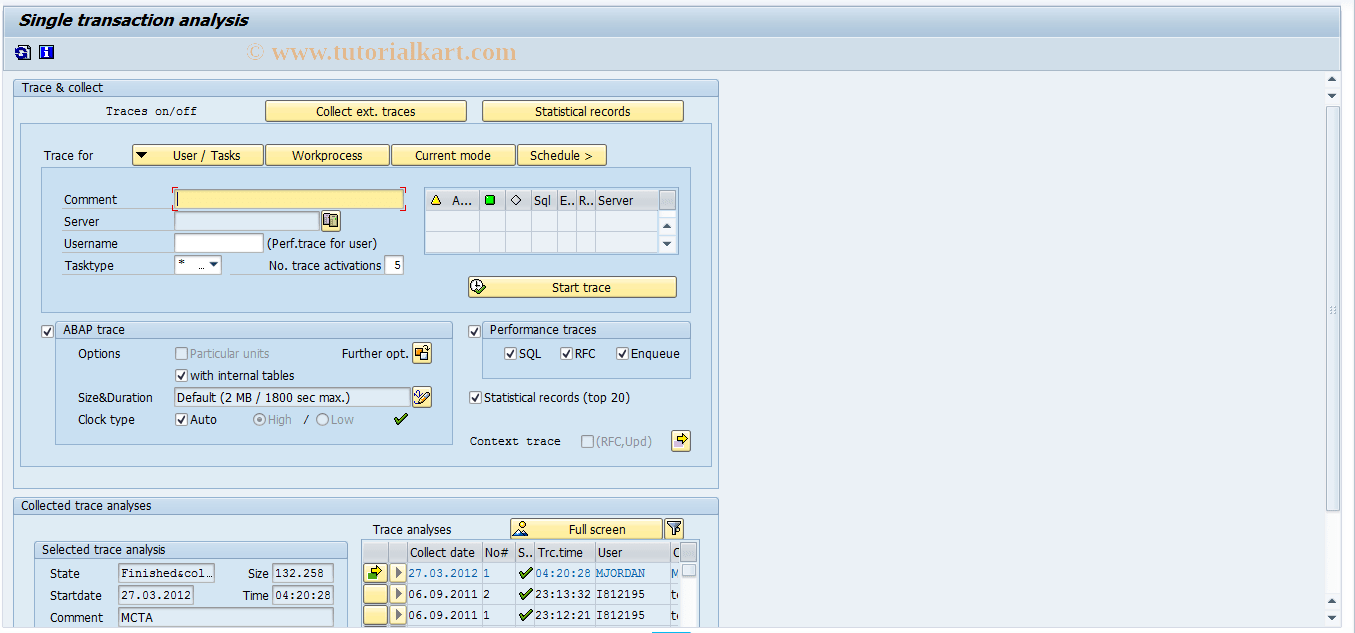Click the refresh icon in the toolbar
This screenshot has width=1355, height=633.
tap(22, 52)
